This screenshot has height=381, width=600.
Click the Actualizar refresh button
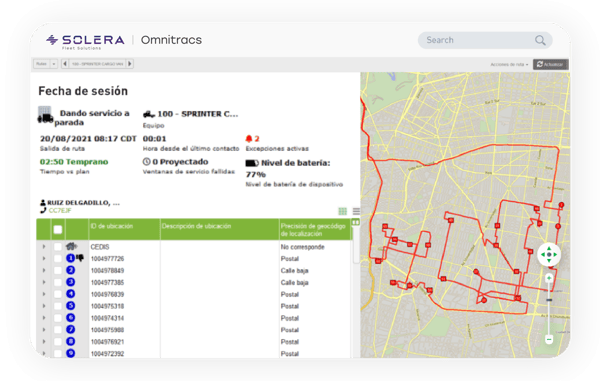click(x=551, y=64)
